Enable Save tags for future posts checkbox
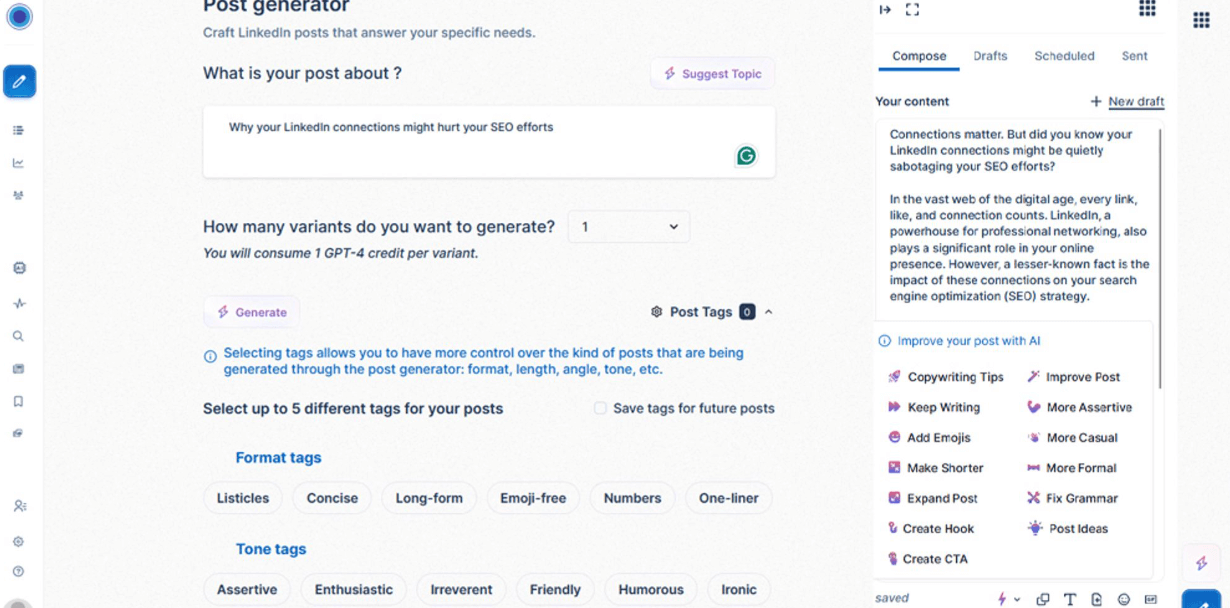 tap(600, 408)
